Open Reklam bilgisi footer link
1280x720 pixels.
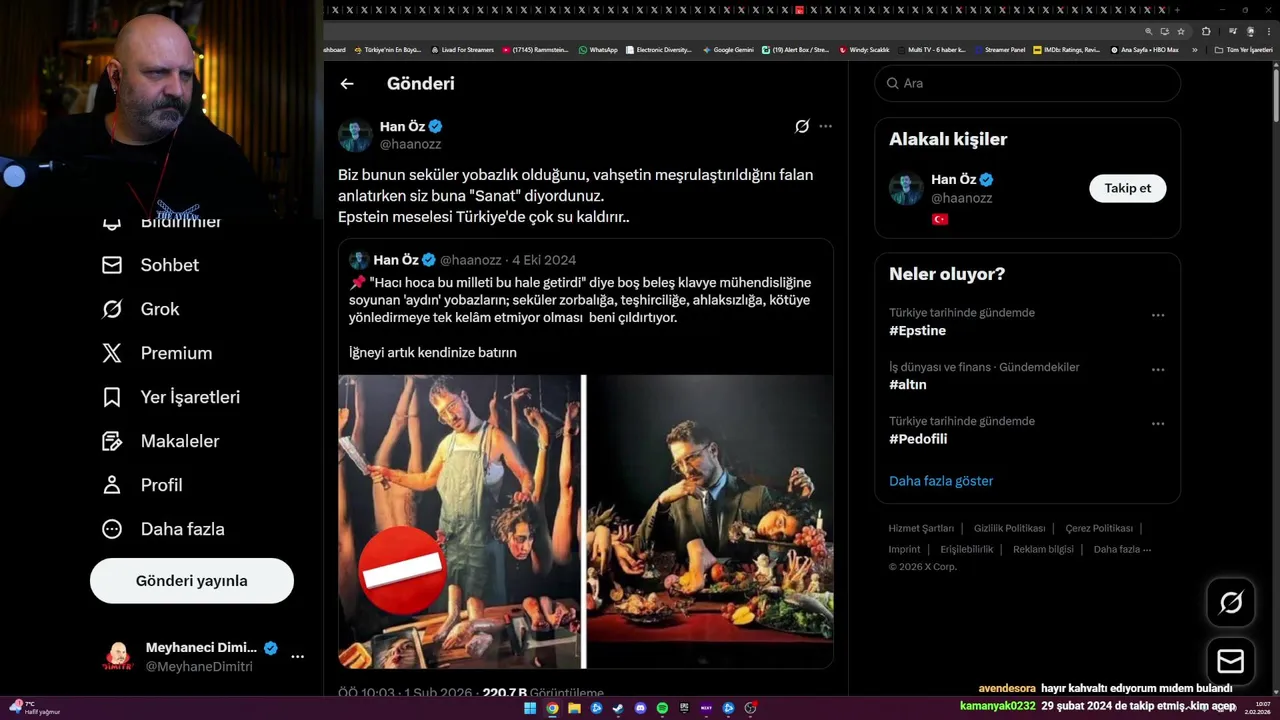click(1043, 549)
